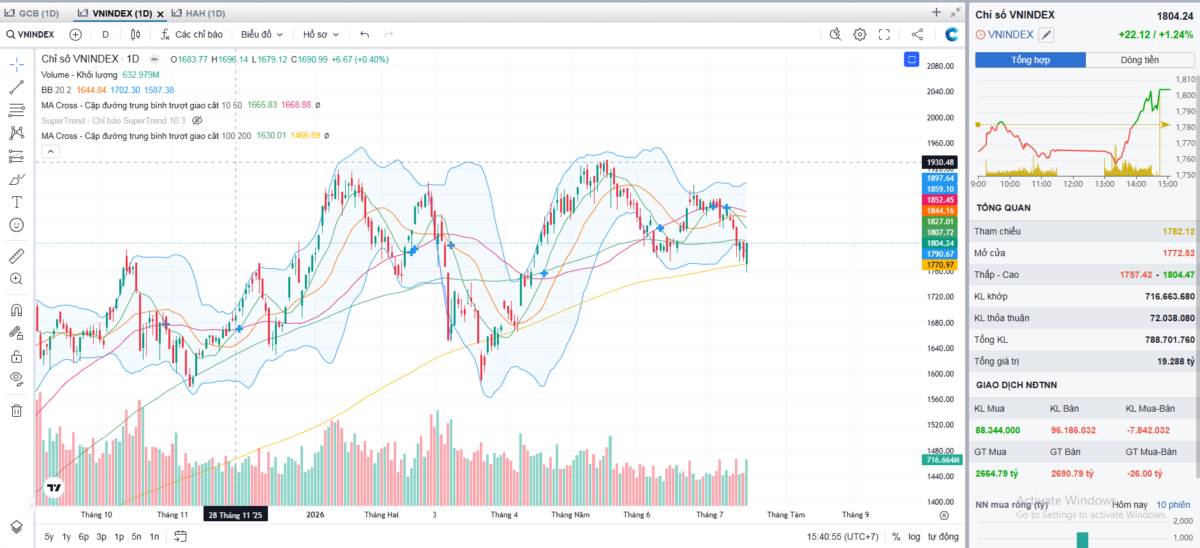Select the text annotation tool
The image size is (1200, 548).
point(16,202)
